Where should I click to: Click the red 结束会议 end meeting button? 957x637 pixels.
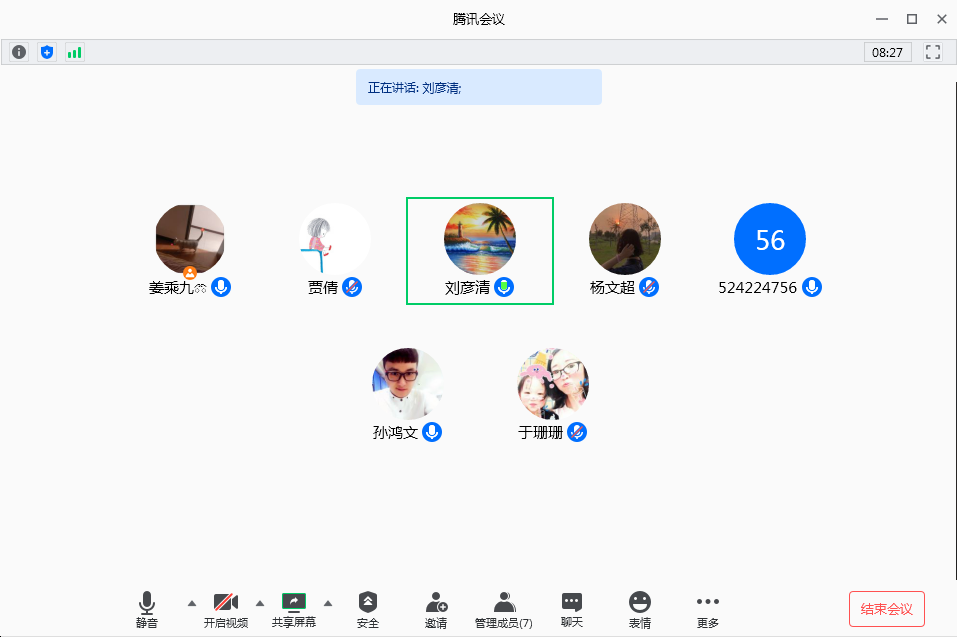coord(887,609)
